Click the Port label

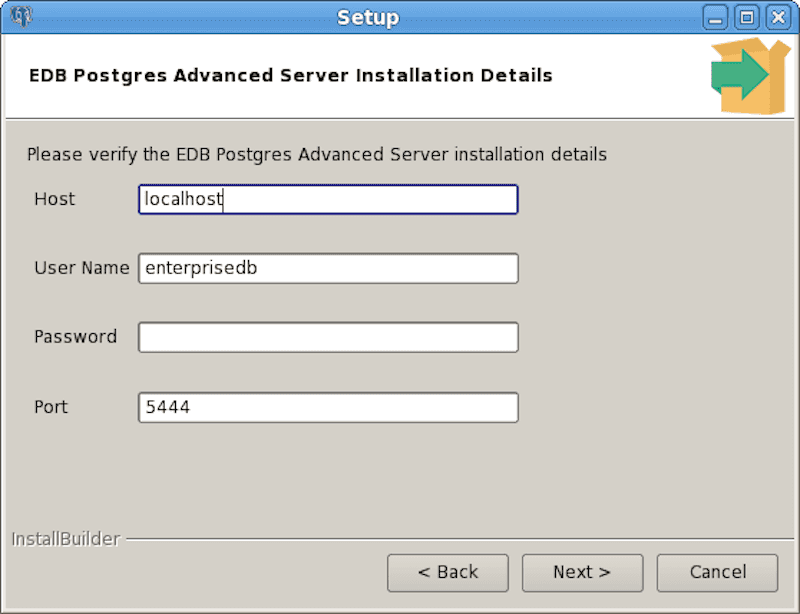[51, 407]
